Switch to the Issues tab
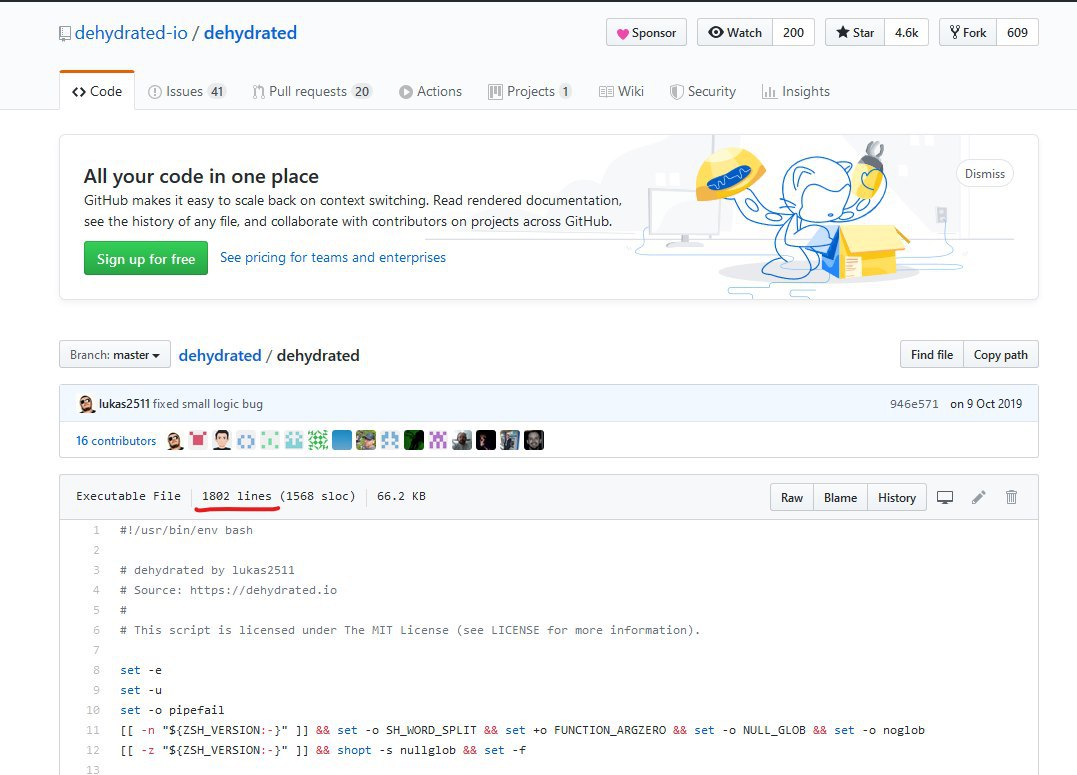Image resolution: width=1077 pixels, height=775 pixels. (x=187, y=91)
